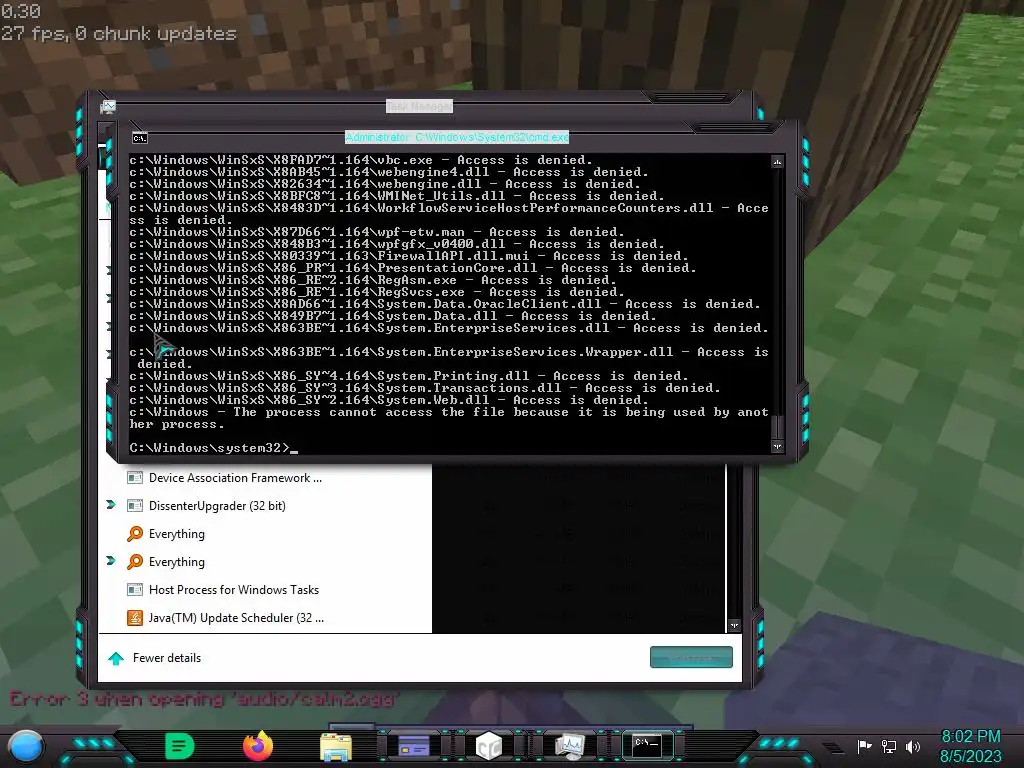1024x768 pixels.
Task: Open File Explorer from the taskbar
Action: (336, 746)
